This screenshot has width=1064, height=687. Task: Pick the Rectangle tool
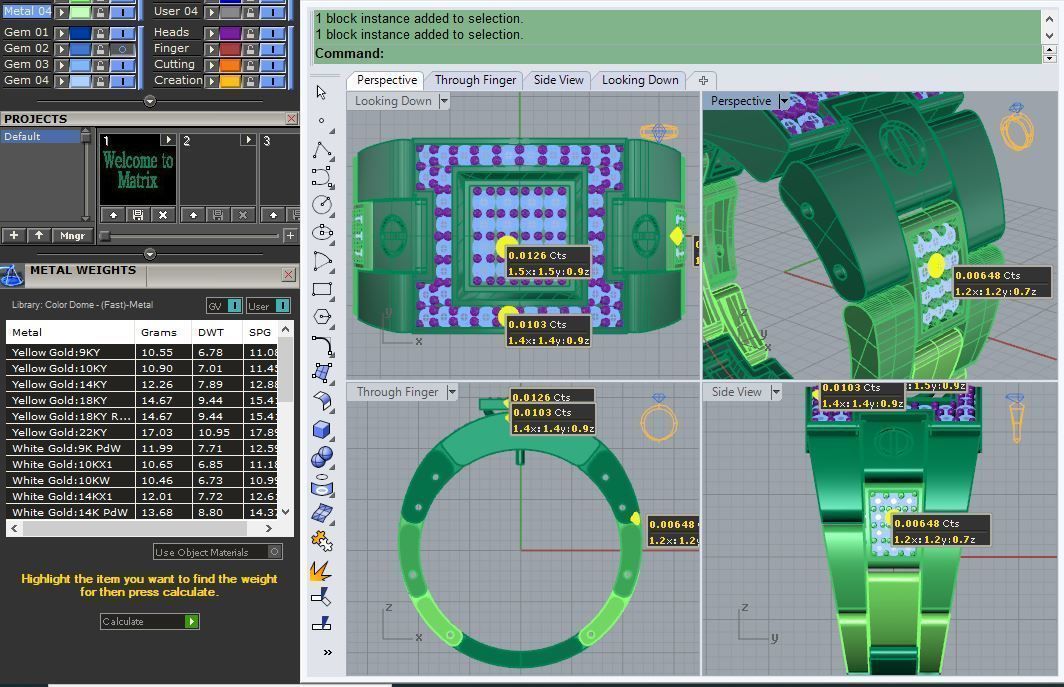pos(322,289)
